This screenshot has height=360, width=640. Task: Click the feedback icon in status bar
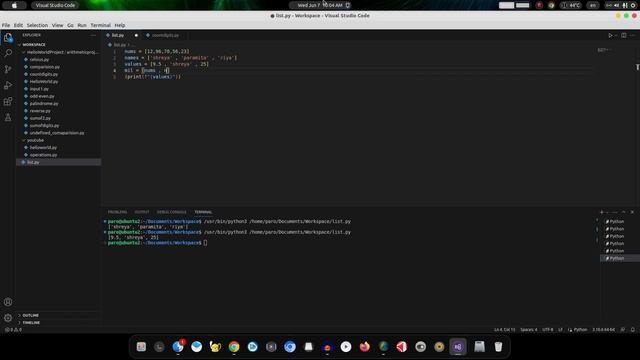(x=623, y=329)
